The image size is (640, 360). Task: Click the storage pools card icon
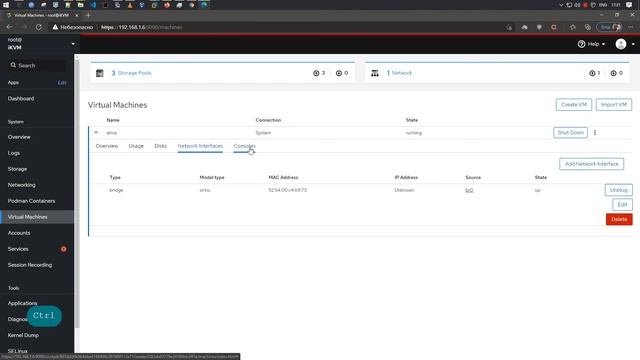click(x=100, y=73)
